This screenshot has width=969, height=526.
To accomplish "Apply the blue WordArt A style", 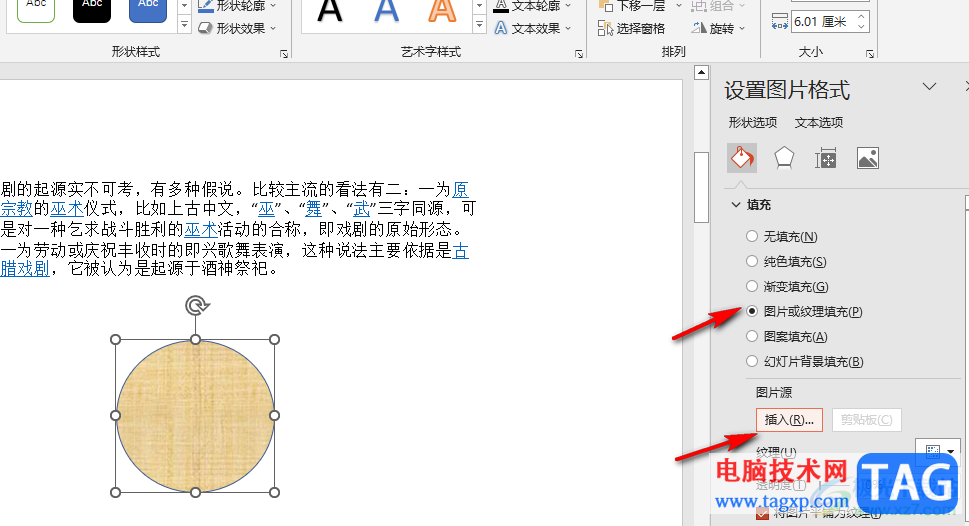I will (386, 11).
